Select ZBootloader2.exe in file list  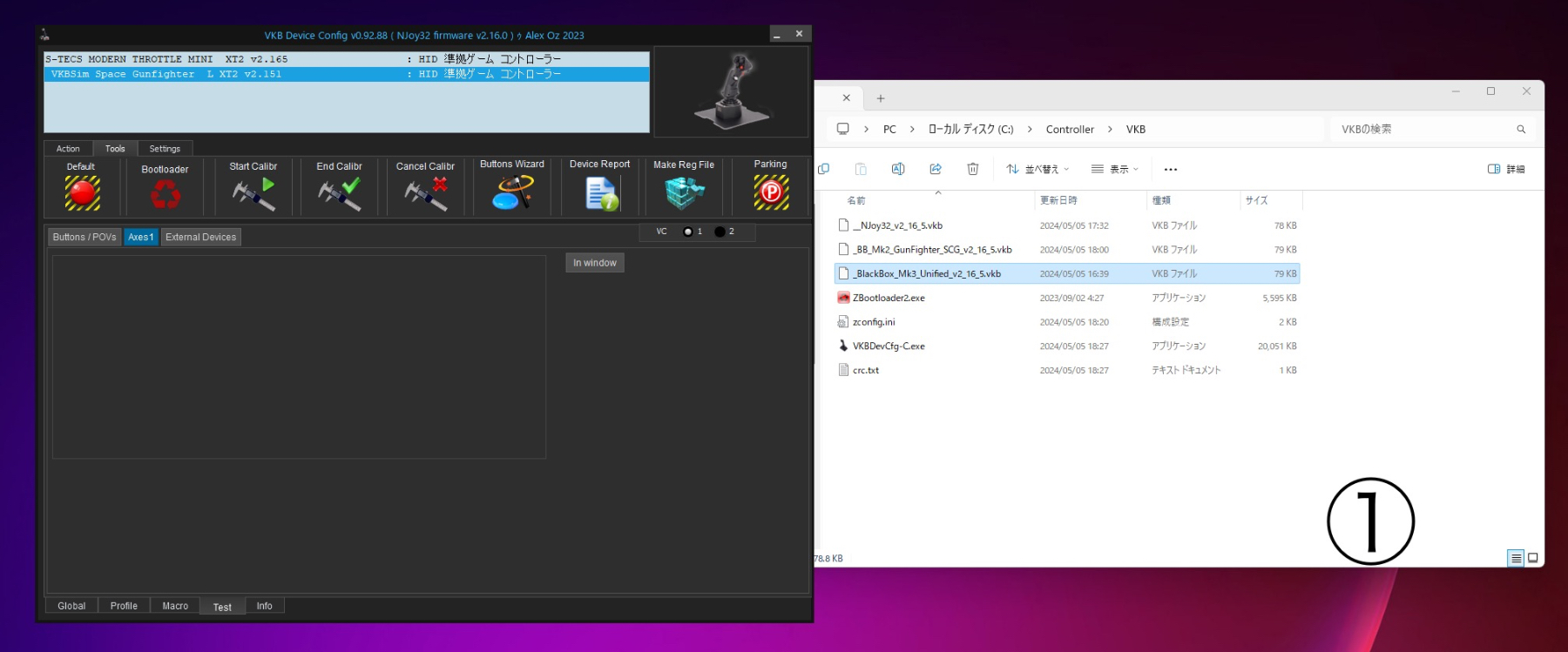click(1067, 298)
